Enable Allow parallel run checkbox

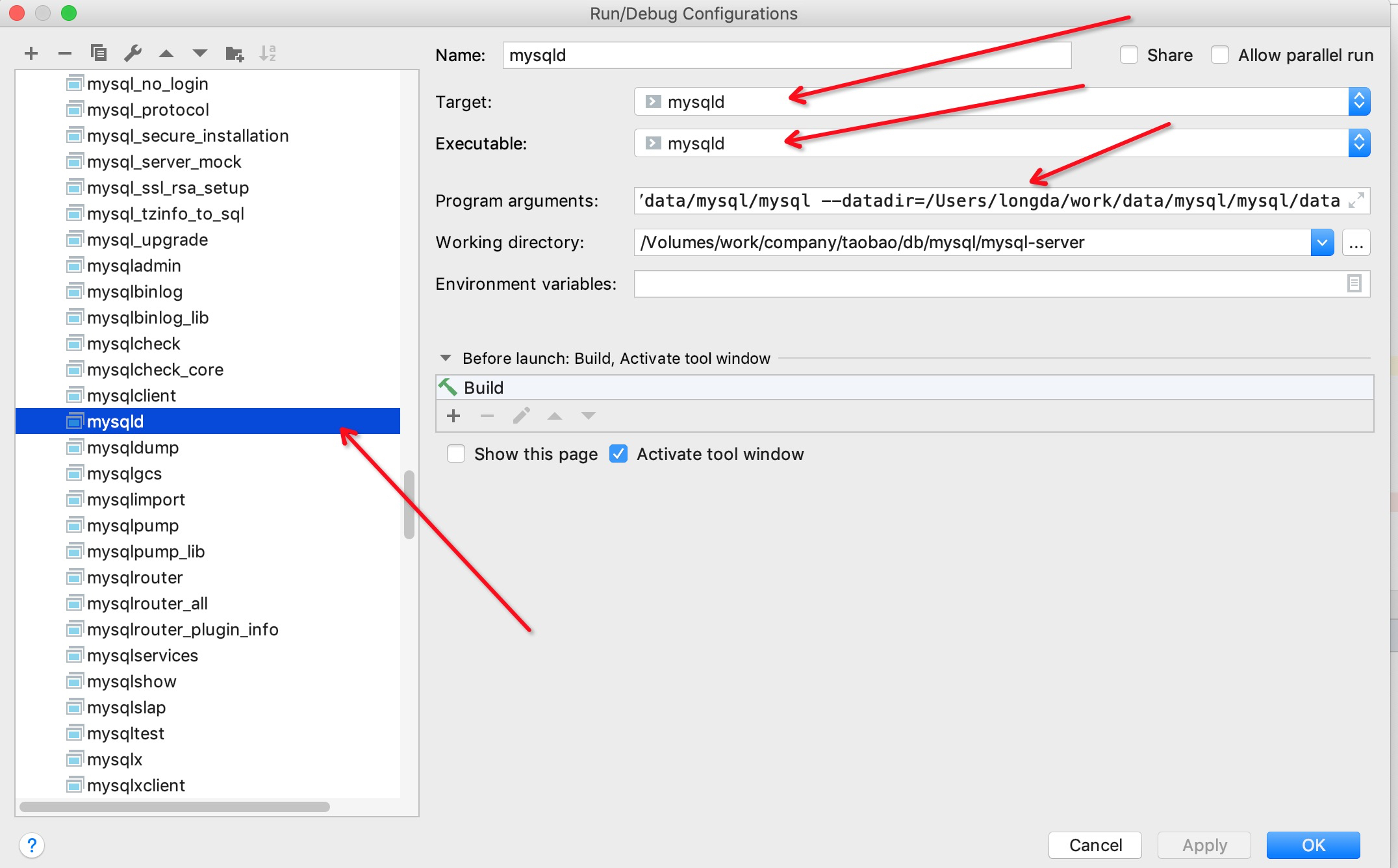[1220, 55]
